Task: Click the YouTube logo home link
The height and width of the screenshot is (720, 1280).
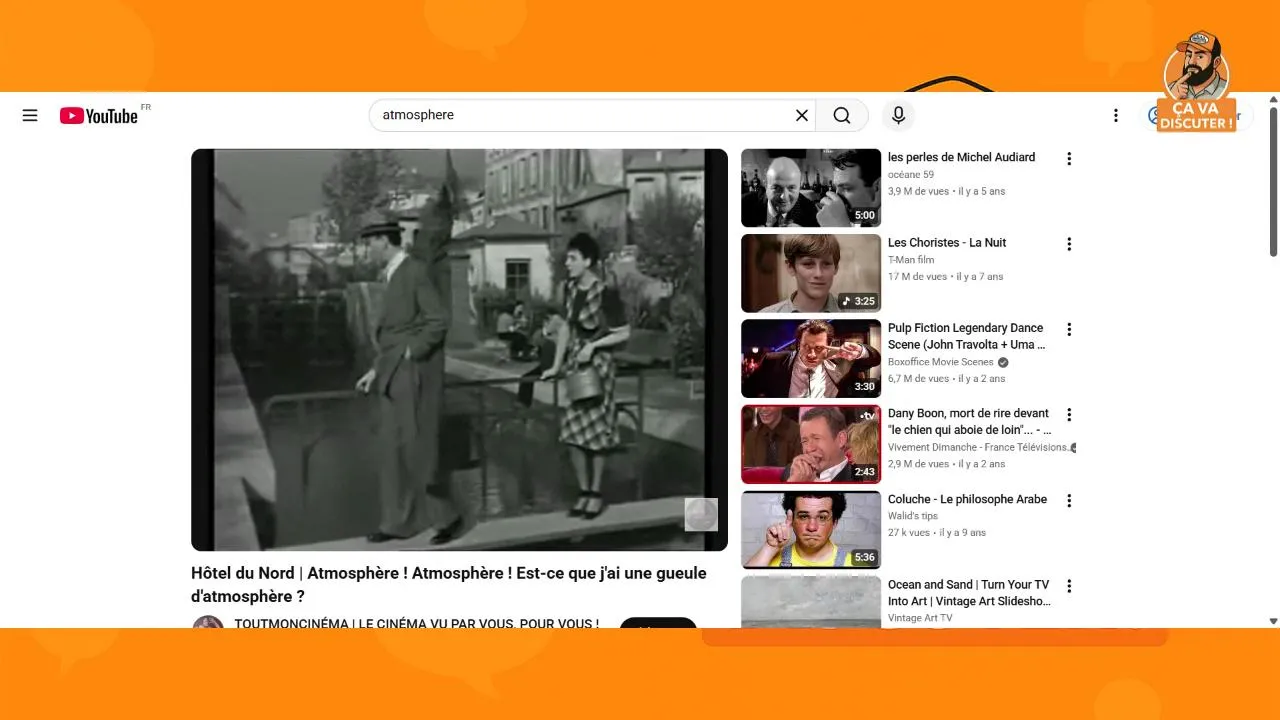Action: [x=98, y=116]
